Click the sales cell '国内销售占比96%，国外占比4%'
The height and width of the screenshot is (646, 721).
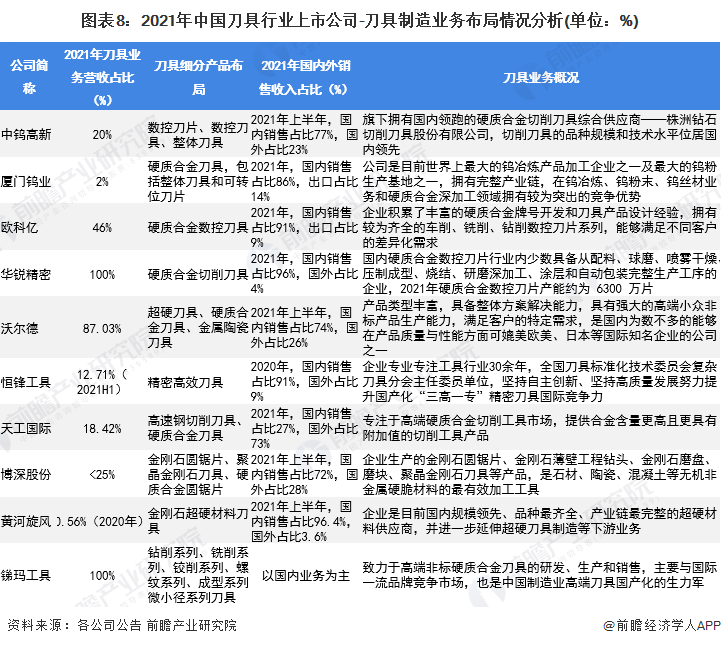pos(304,274)
